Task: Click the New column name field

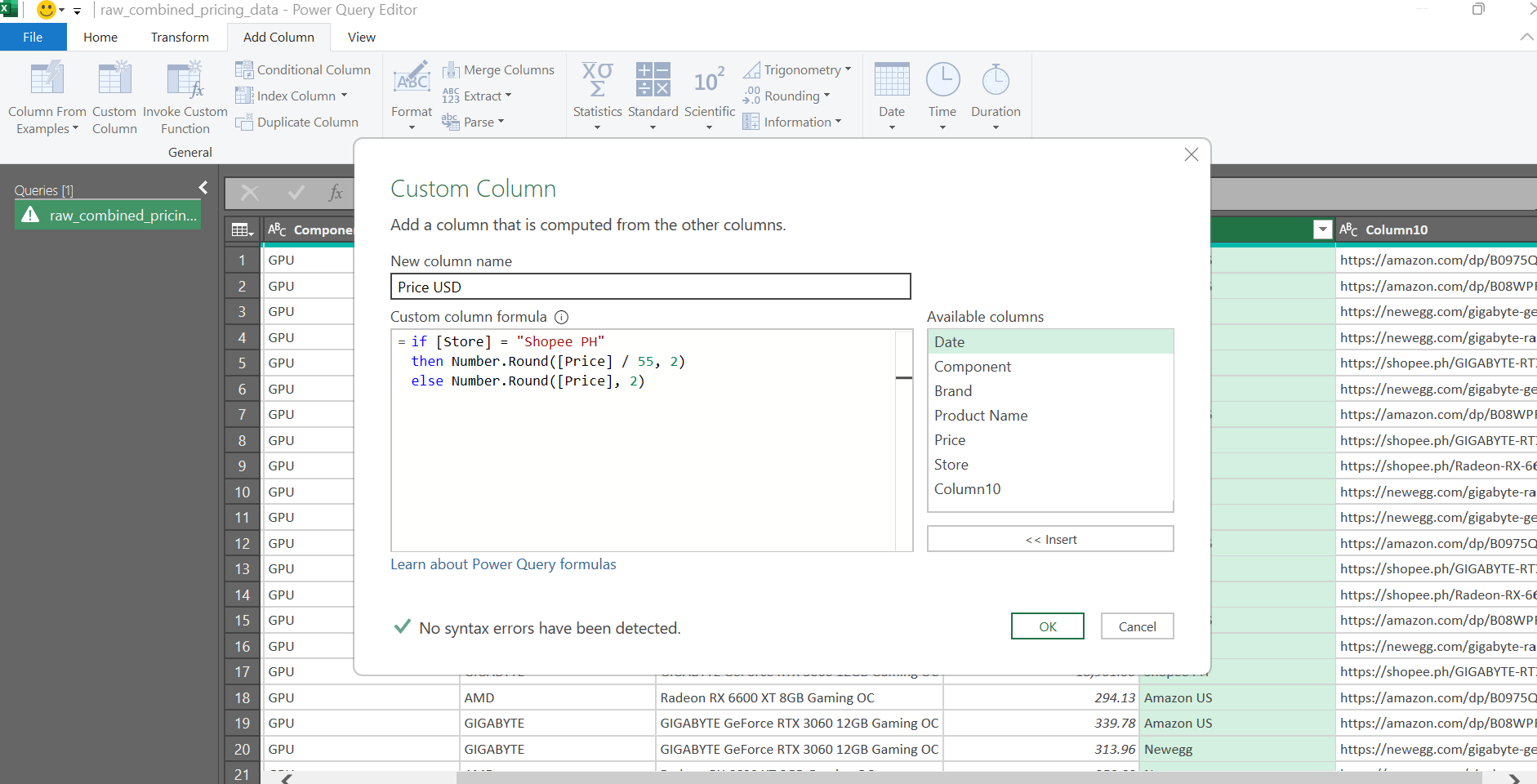Action: click(650, 287)
